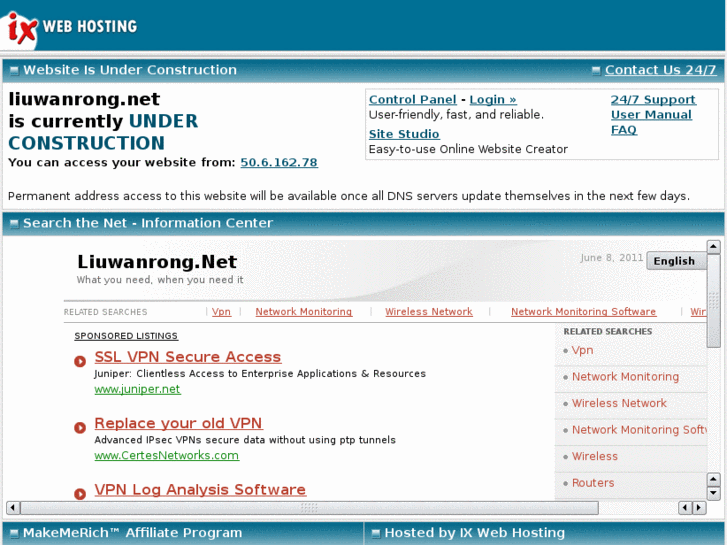Click the horizontal scrollbar right arrow

[x=699, y=507]
